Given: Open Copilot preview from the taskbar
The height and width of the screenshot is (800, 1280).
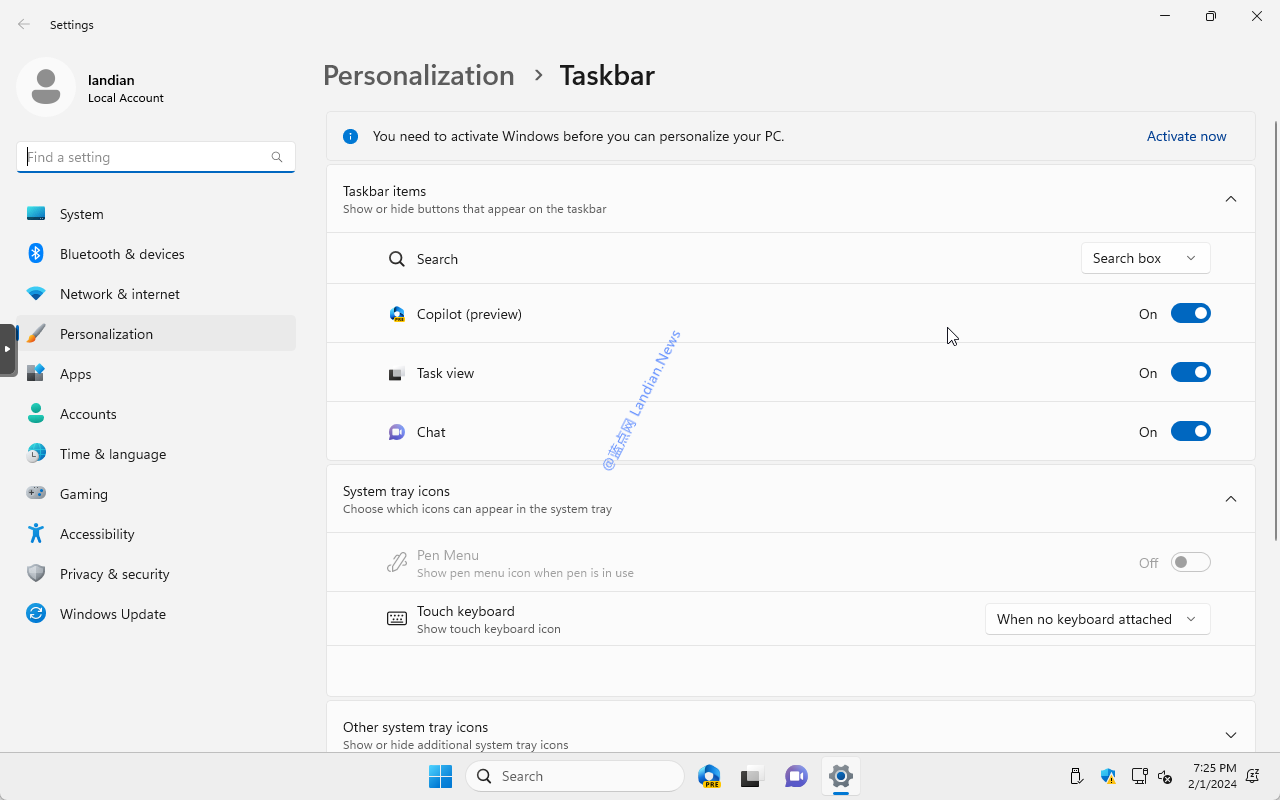Looking at the screenshot, I should (710, 776).
